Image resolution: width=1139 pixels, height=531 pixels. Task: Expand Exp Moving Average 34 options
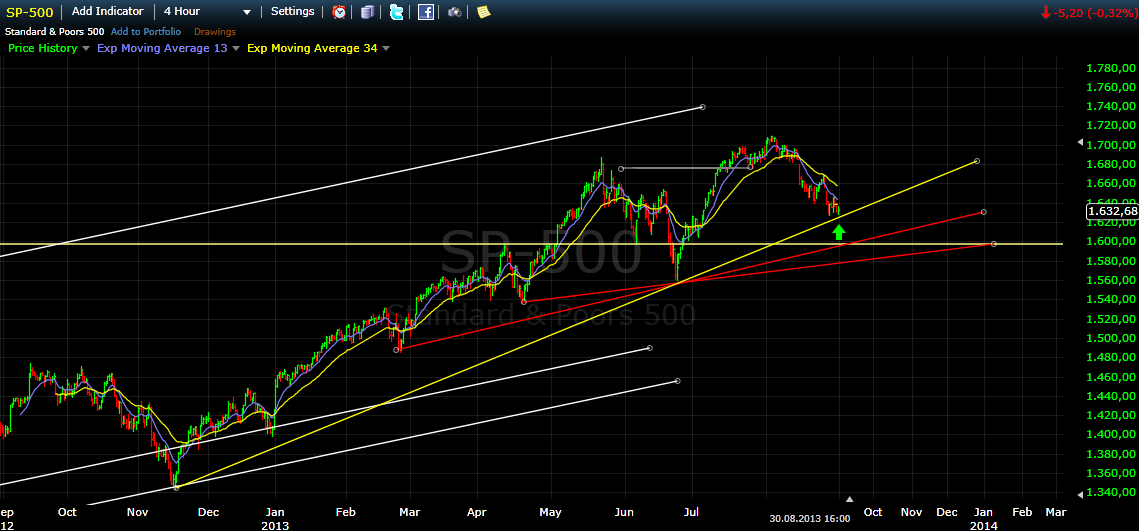(386, 48)
